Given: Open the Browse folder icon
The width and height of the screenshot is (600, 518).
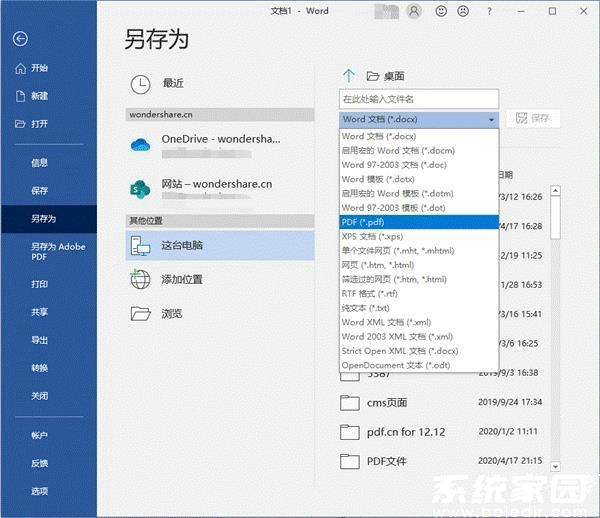Looking at the screenshot, I should (141, 313).
